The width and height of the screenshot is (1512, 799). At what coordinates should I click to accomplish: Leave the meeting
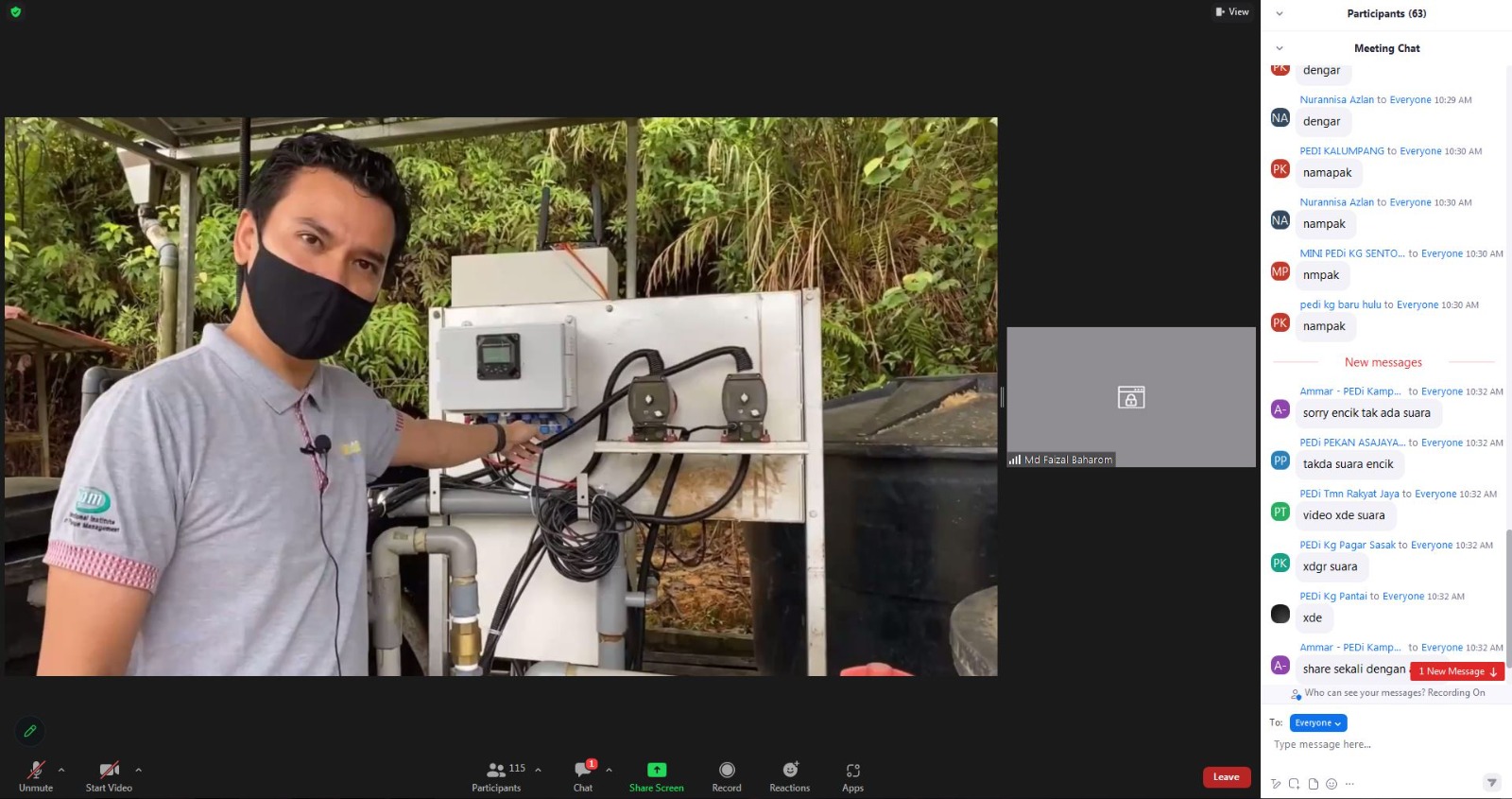[1226, 777]
